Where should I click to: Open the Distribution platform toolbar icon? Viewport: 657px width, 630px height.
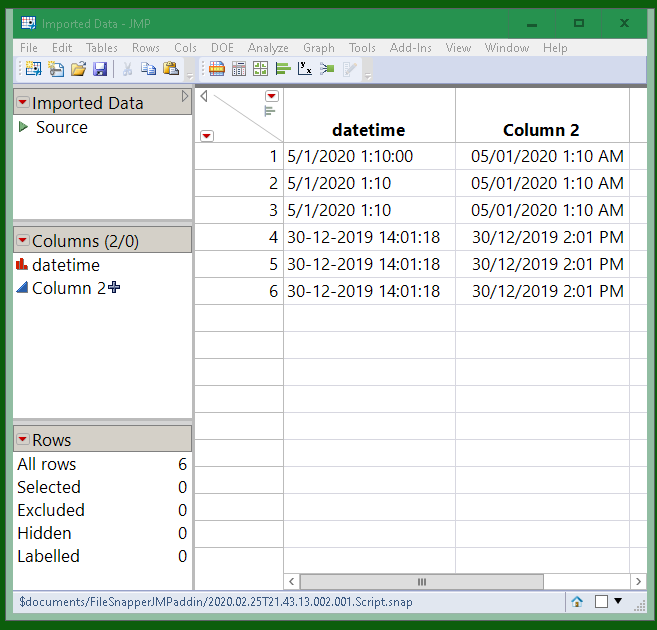point(283,69)
